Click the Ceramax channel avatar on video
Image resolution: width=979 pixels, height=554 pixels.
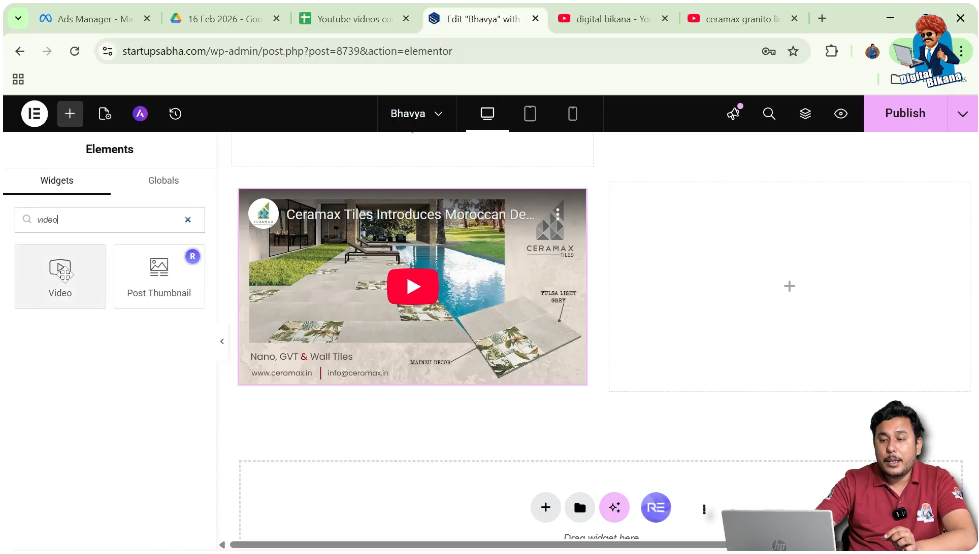[x=263, y=214]
